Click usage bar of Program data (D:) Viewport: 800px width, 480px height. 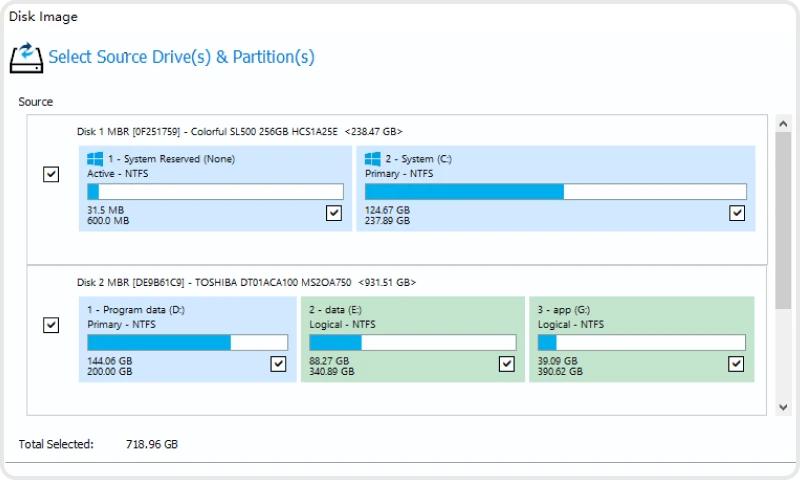(188, 342)
